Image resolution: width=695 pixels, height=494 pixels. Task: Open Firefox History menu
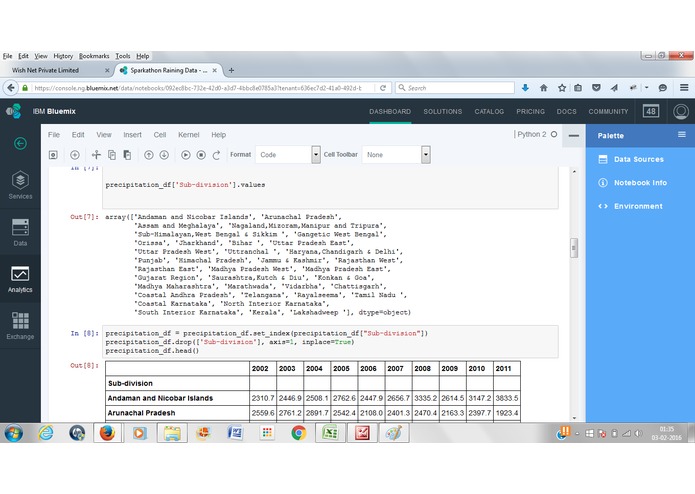click(63, 56)
